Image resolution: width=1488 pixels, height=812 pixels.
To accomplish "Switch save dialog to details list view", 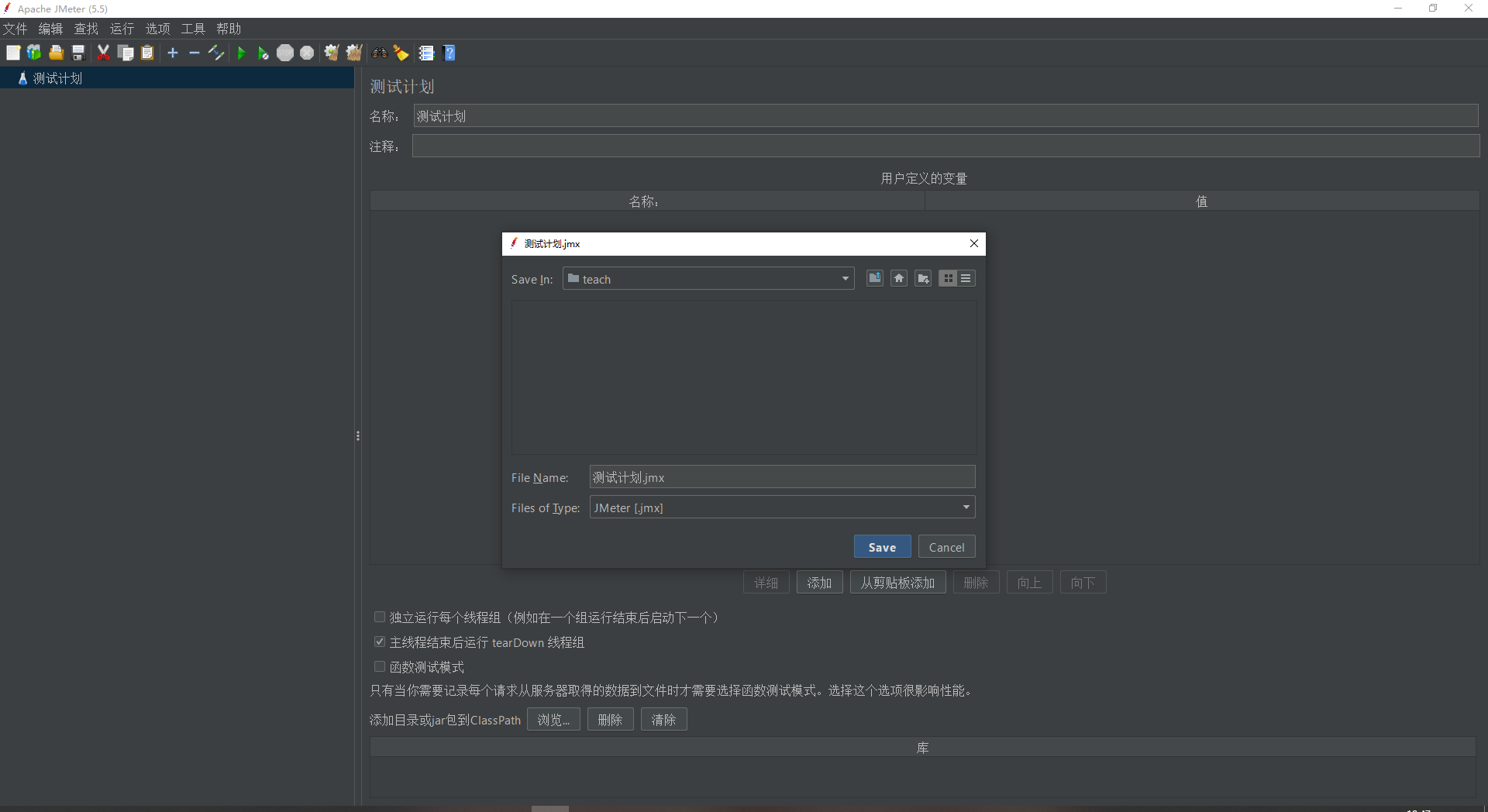I will pos(966,278).
